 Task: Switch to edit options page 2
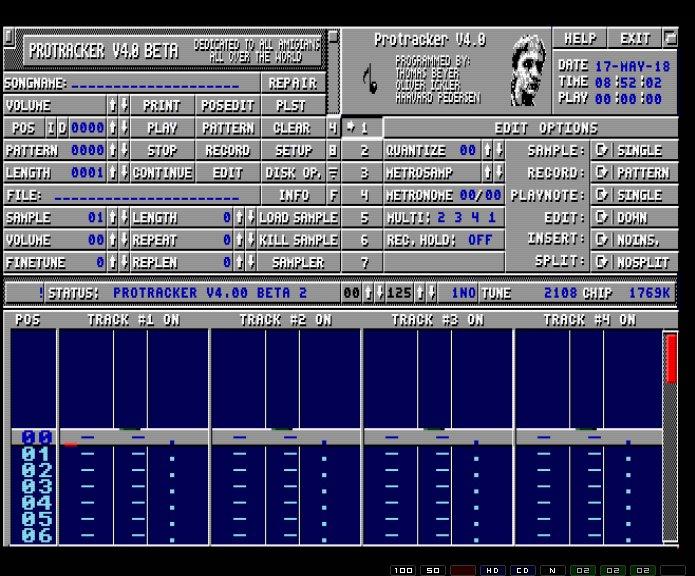tap(362, 150)
